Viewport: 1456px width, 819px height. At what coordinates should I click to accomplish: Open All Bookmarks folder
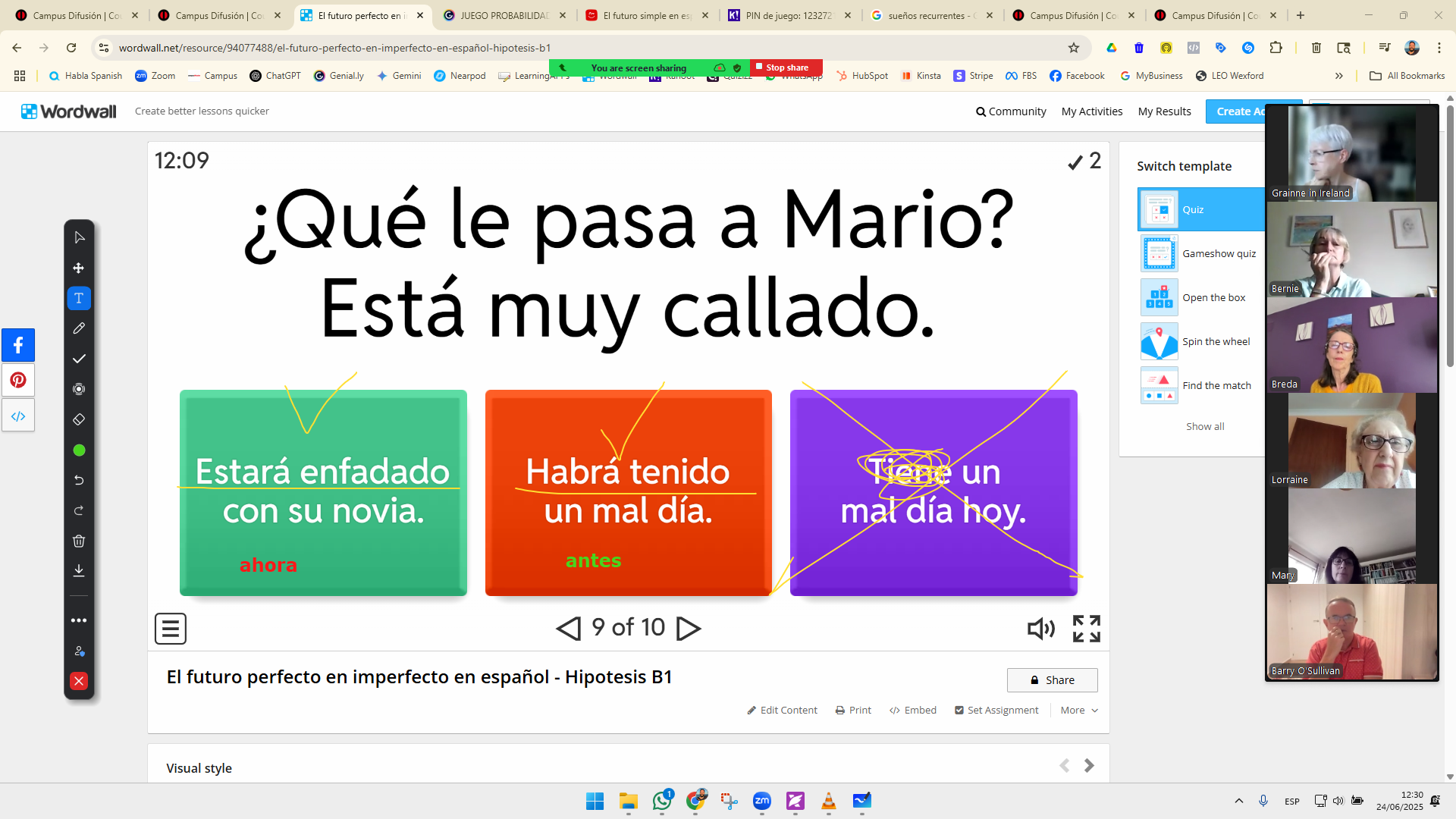[x=1407, y=76]
